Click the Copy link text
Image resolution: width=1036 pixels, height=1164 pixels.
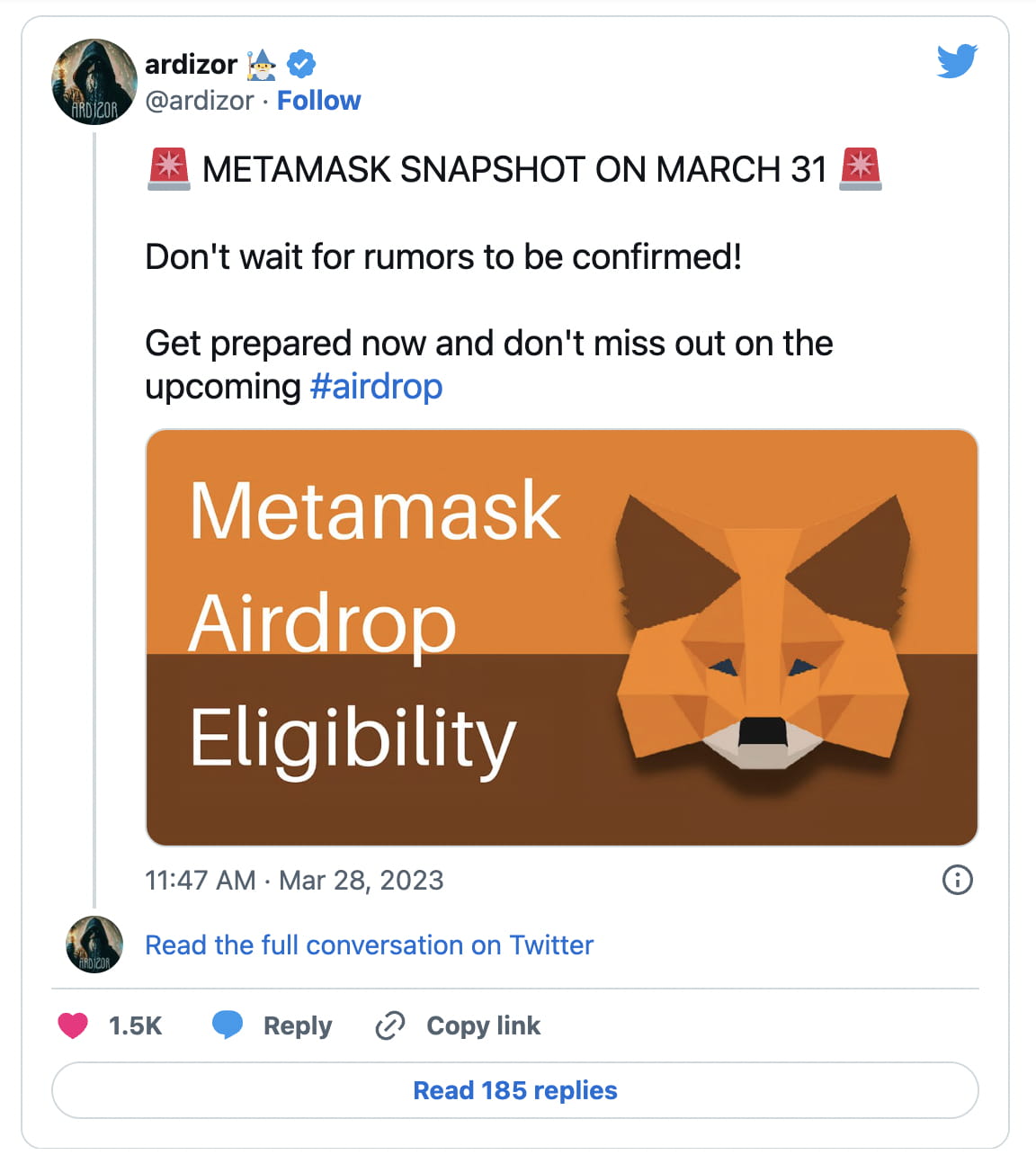[x=483, y=1025]
